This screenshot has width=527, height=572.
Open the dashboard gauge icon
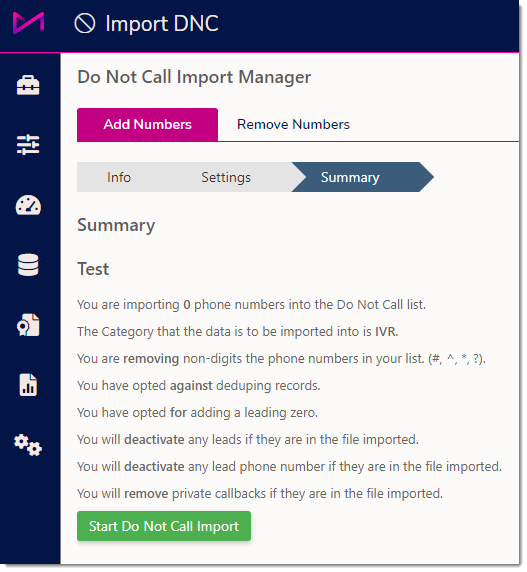28,205
